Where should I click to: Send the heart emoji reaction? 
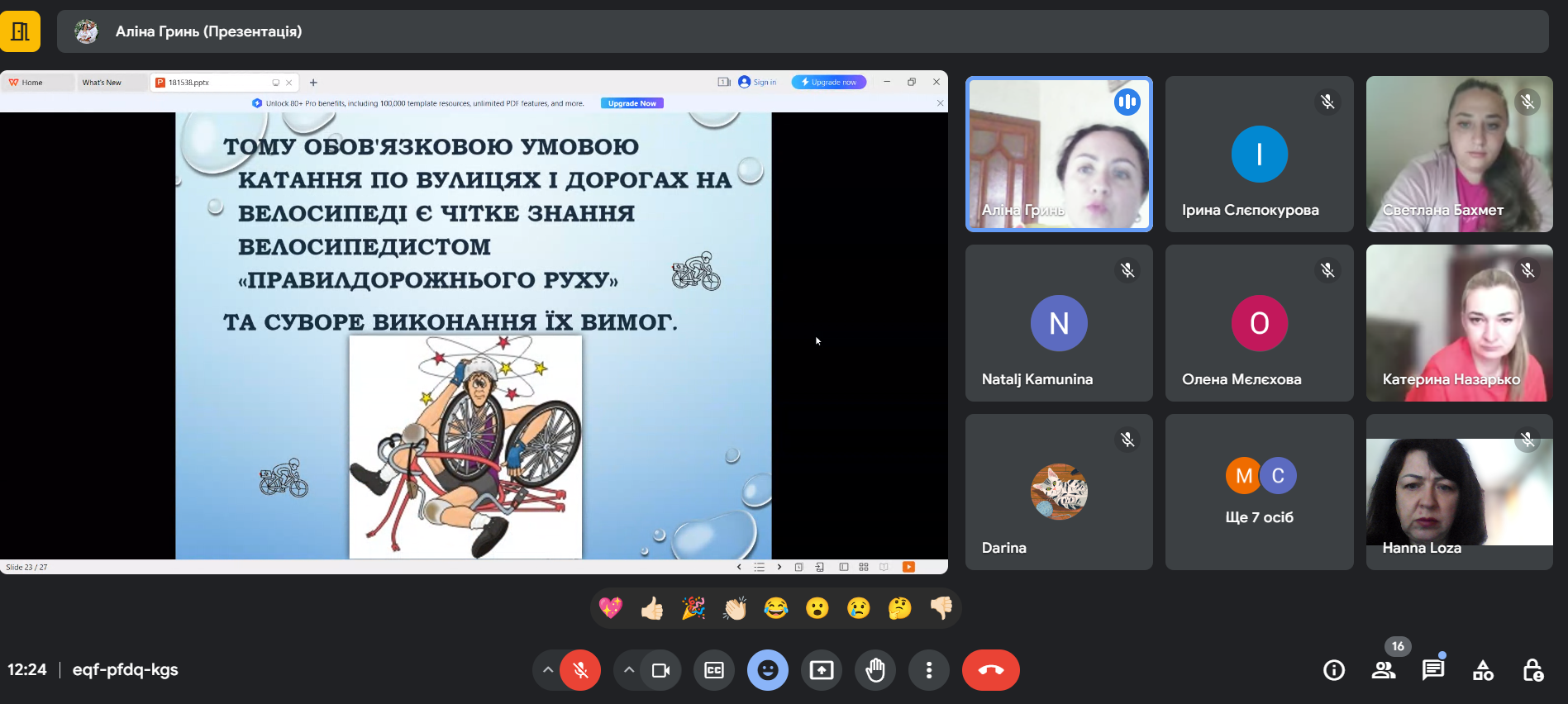coord(611,609)
